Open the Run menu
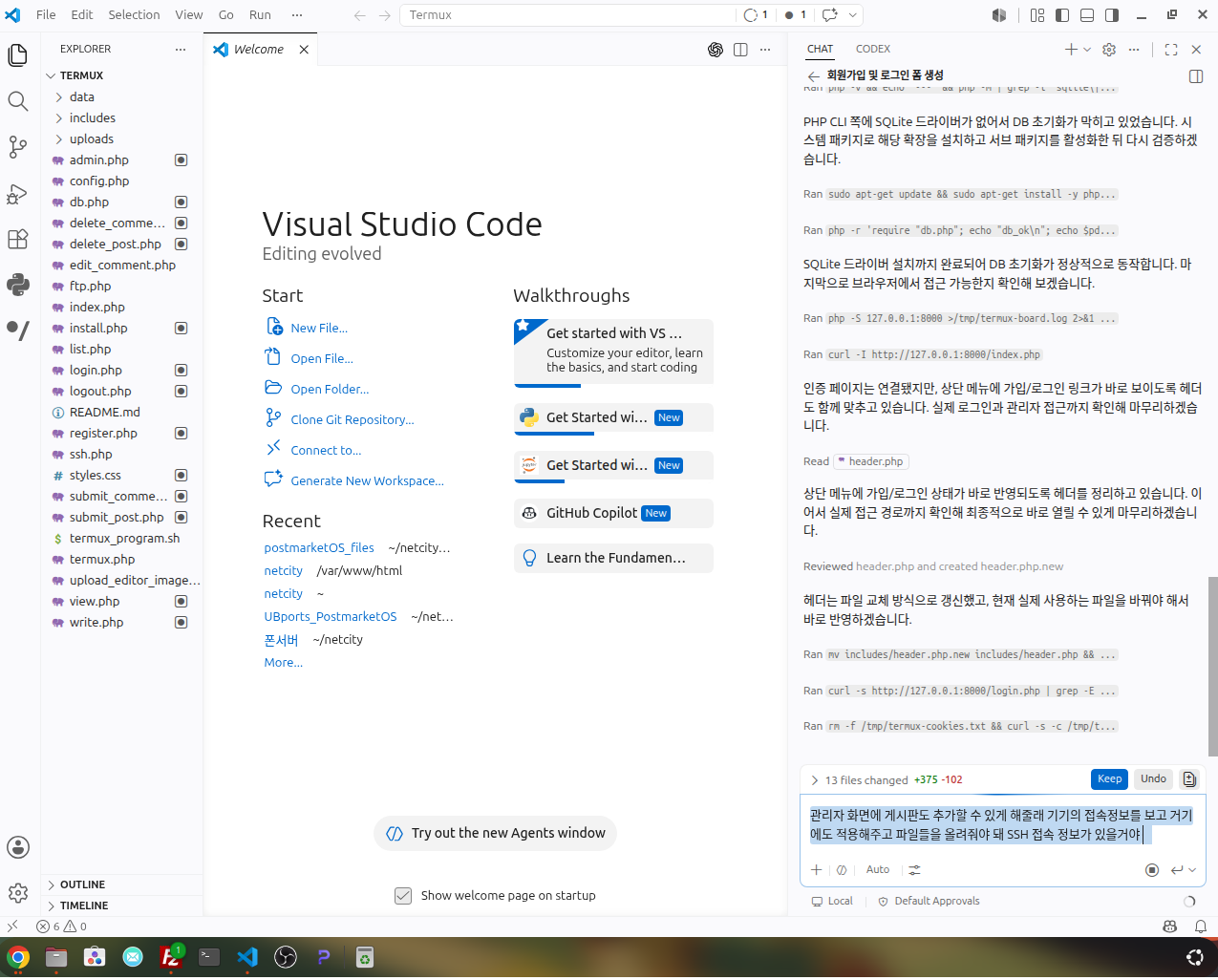 coord(260,15)
